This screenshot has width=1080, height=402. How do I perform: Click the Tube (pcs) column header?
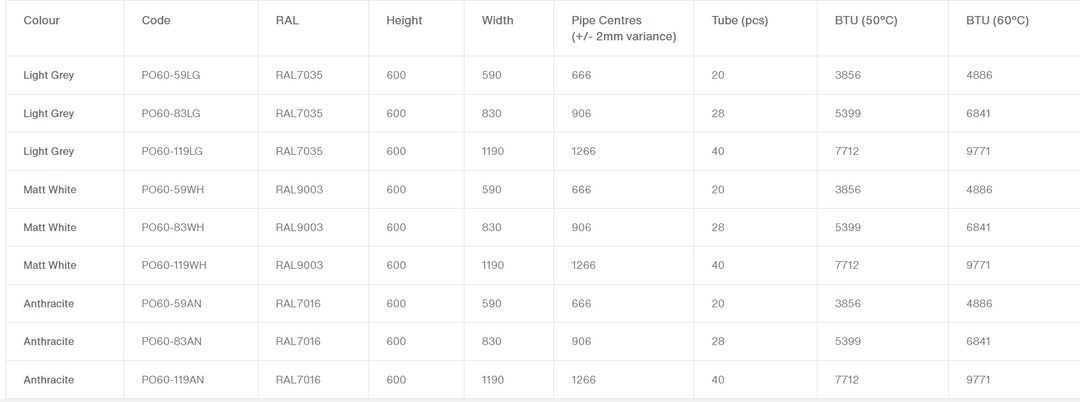coord(740,20)
